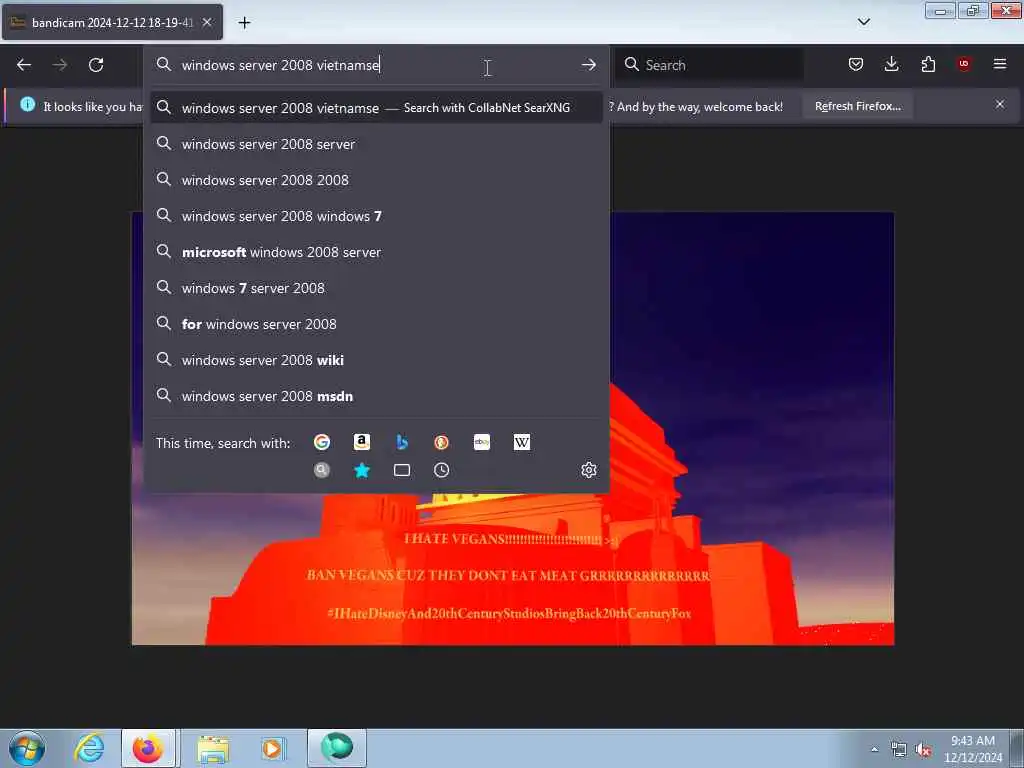
Task: Open search settings gear icon
Action: tap(589, 470)
